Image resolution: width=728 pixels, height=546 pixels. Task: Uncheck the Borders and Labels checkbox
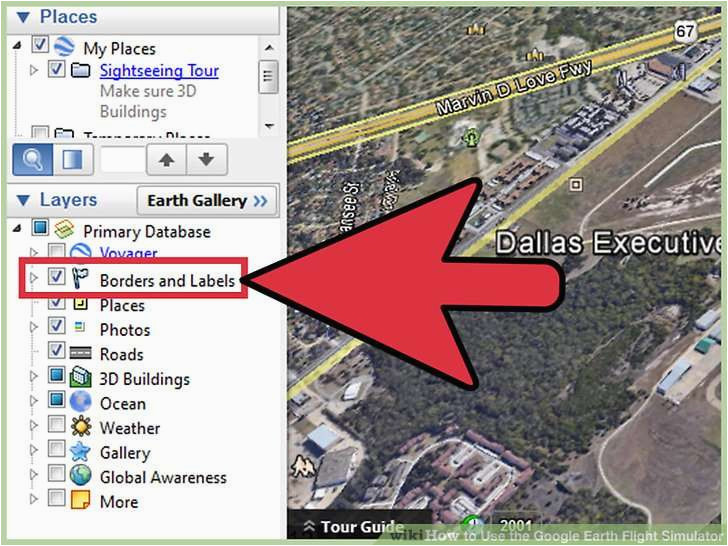(x=57, y=277)
